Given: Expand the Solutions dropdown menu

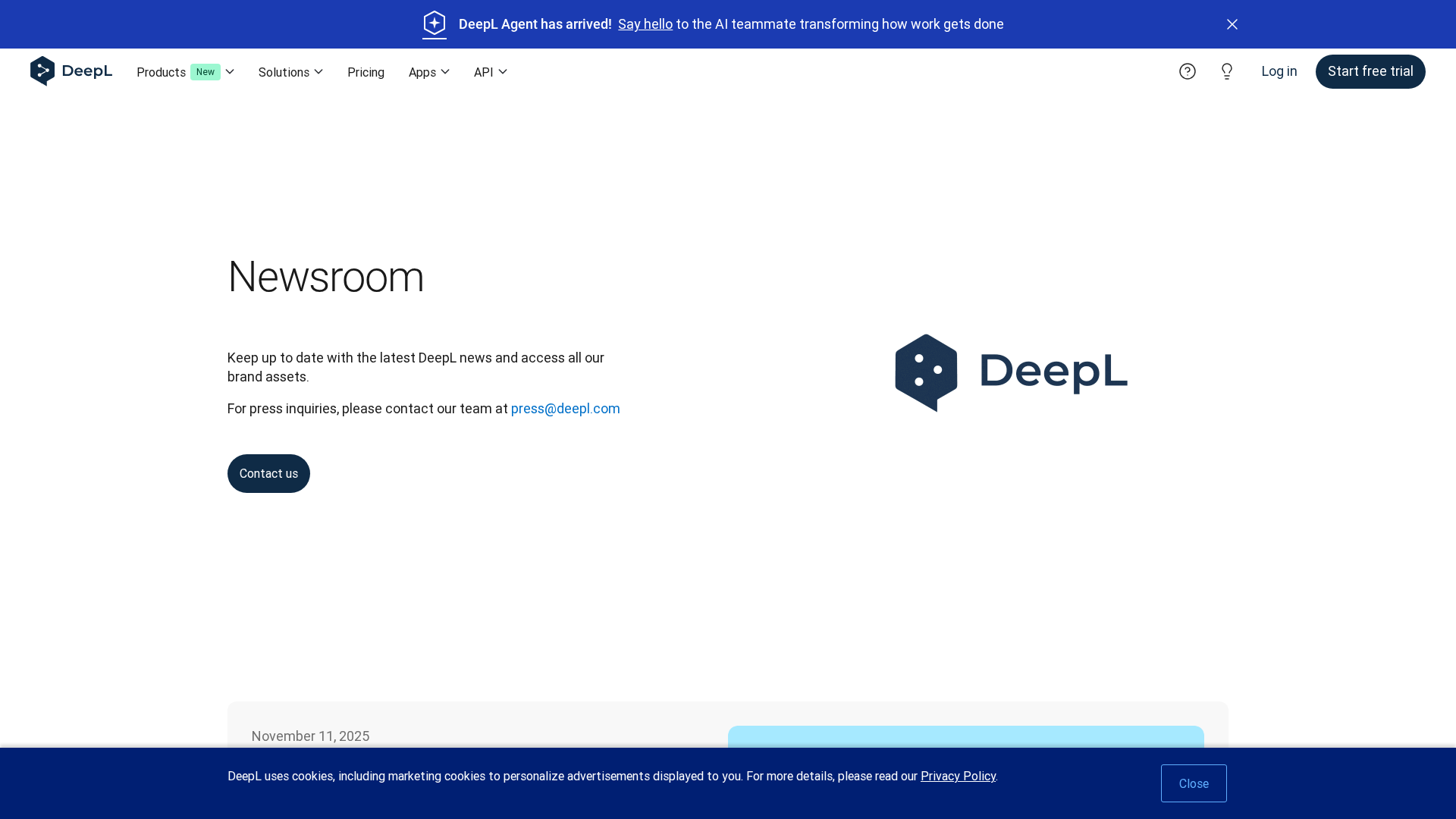Looking at the screenshot, I should pos(290,72).
